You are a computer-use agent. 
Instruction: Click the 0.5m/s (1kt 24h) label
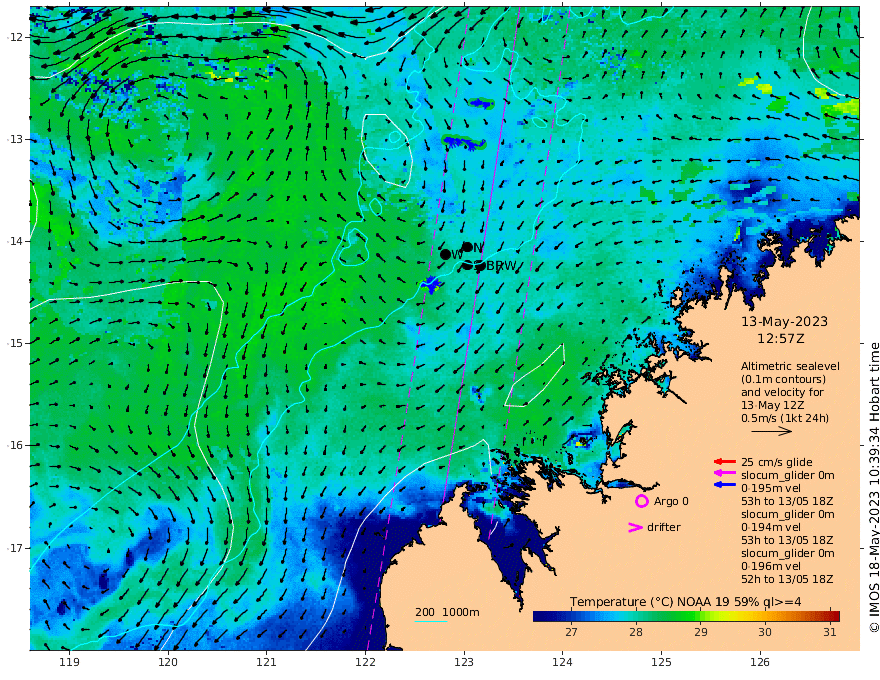coord(785,418)
